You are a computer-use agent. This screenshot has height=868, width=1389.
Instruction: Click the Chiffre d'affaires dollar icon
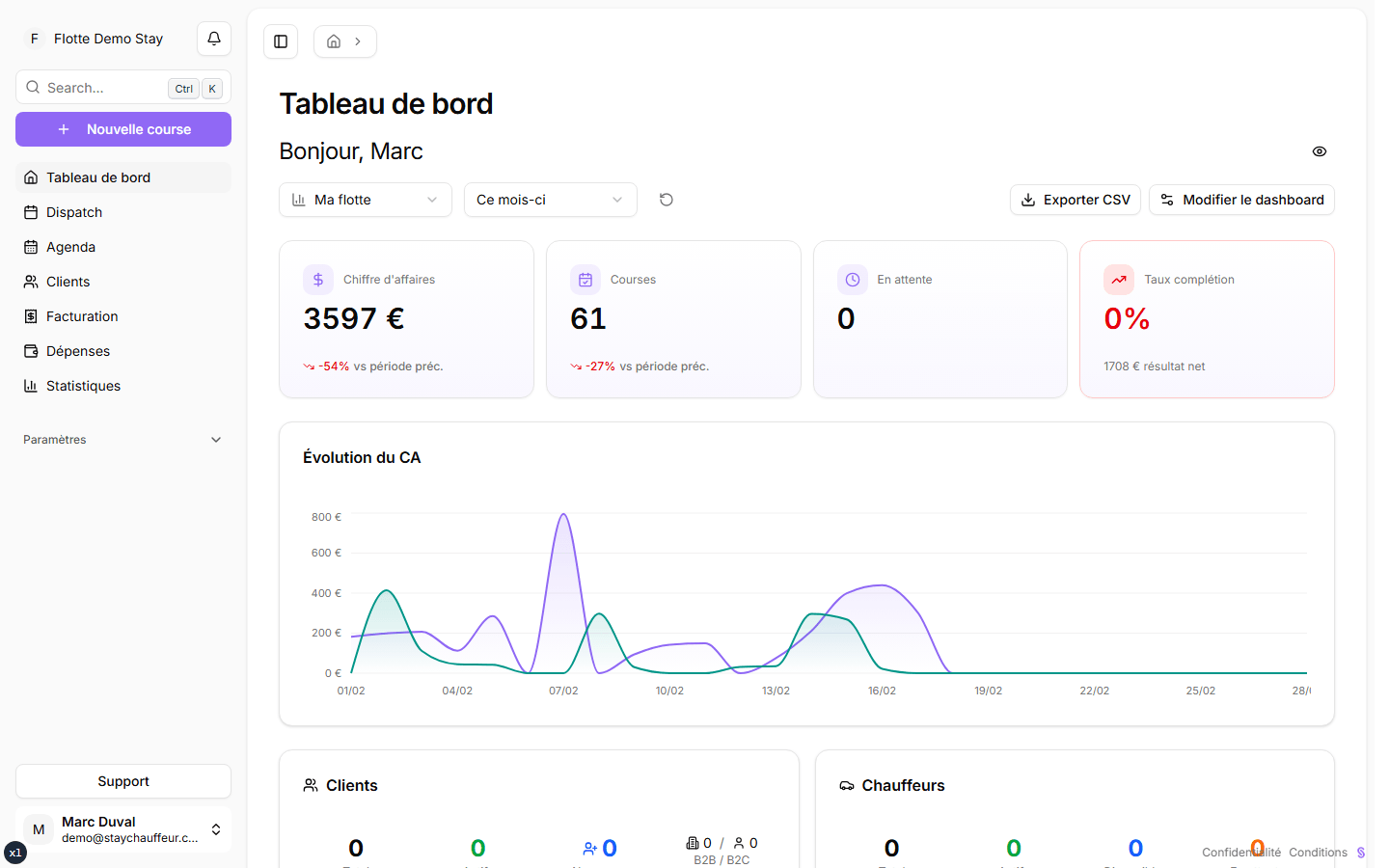point(318,280)
